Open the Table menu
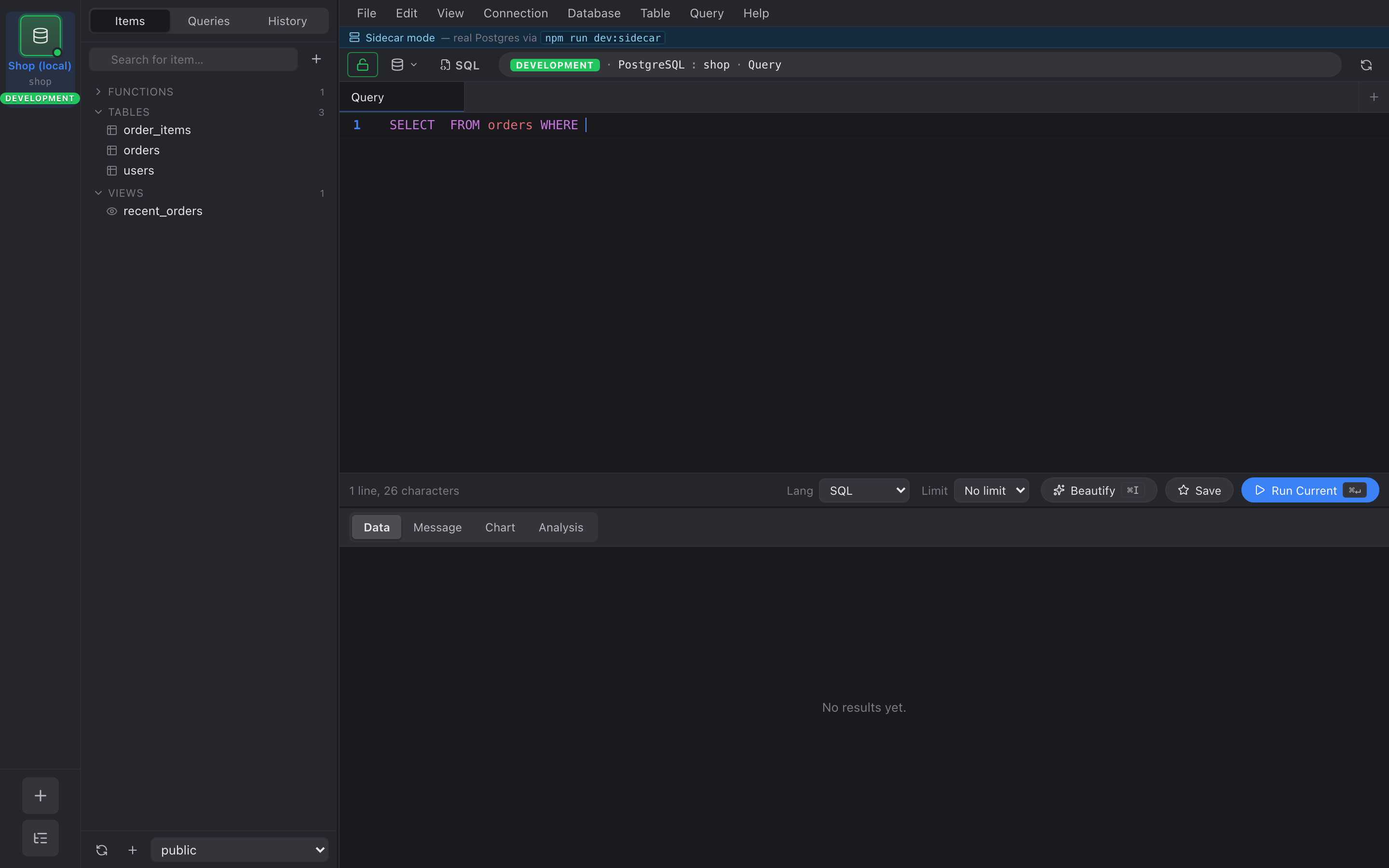Screen dimensions: 1389x868 655,13
